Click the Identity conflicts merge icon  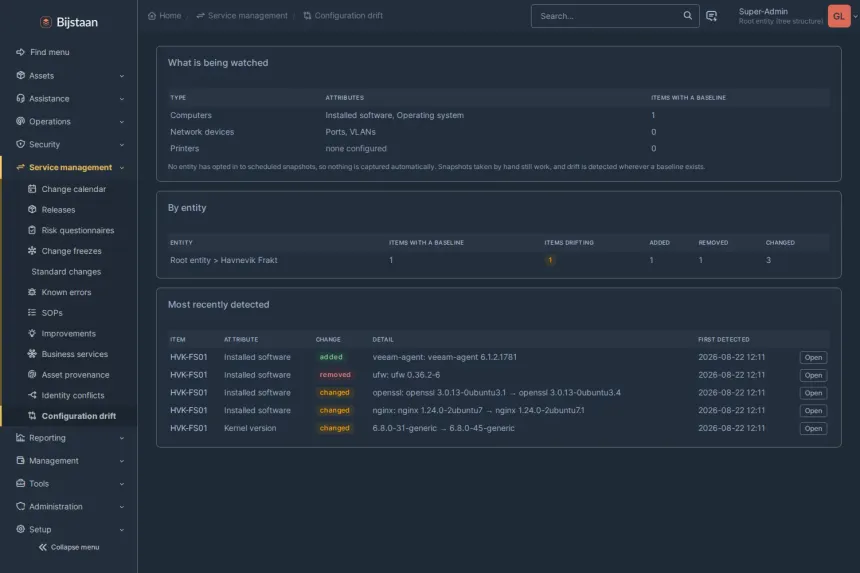coord(32,395)
